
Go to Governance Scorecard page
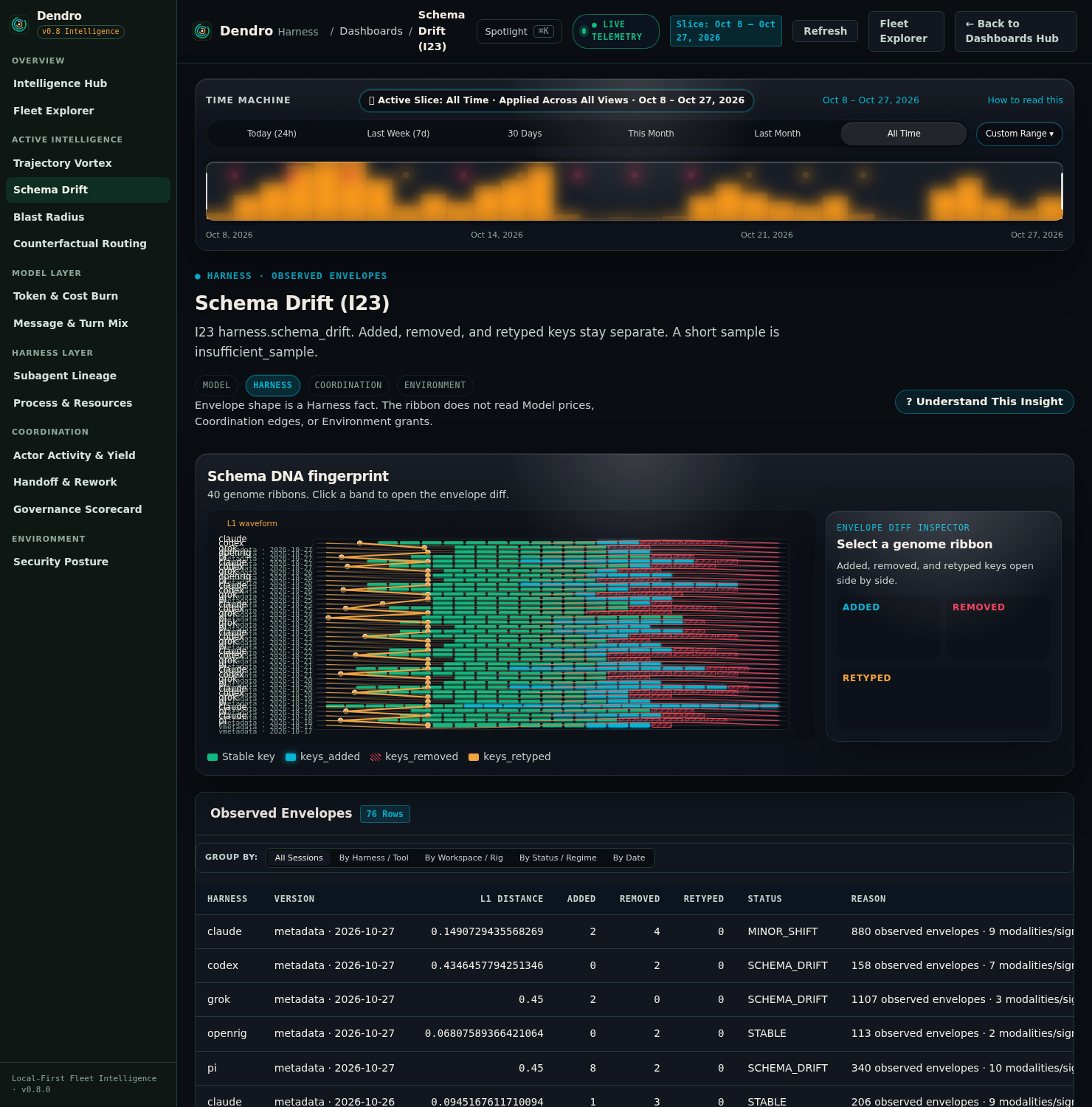coord(88,509)
